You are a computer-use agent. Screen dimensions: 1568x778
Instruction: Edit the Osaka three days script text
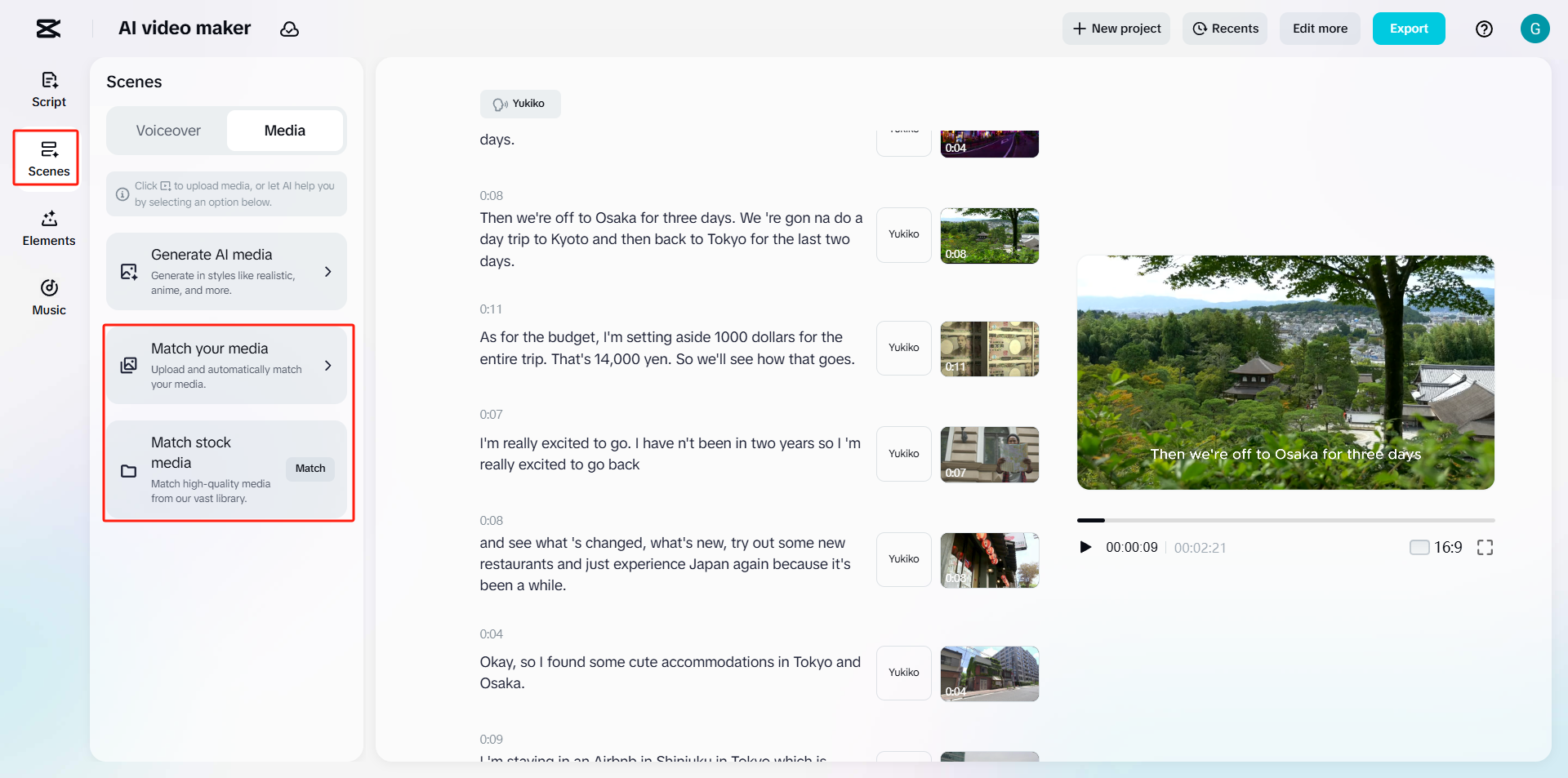point(671,239)
